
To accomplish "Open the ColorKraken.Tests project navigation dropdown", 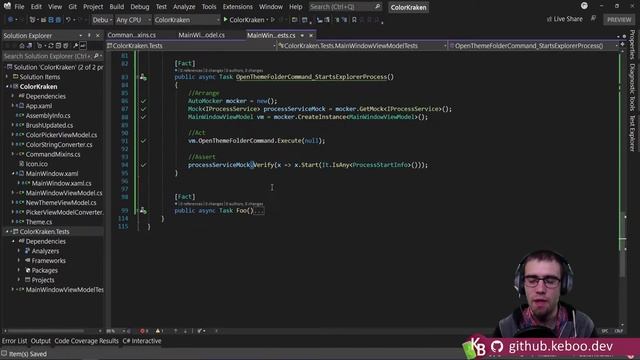I will (191, 46).
